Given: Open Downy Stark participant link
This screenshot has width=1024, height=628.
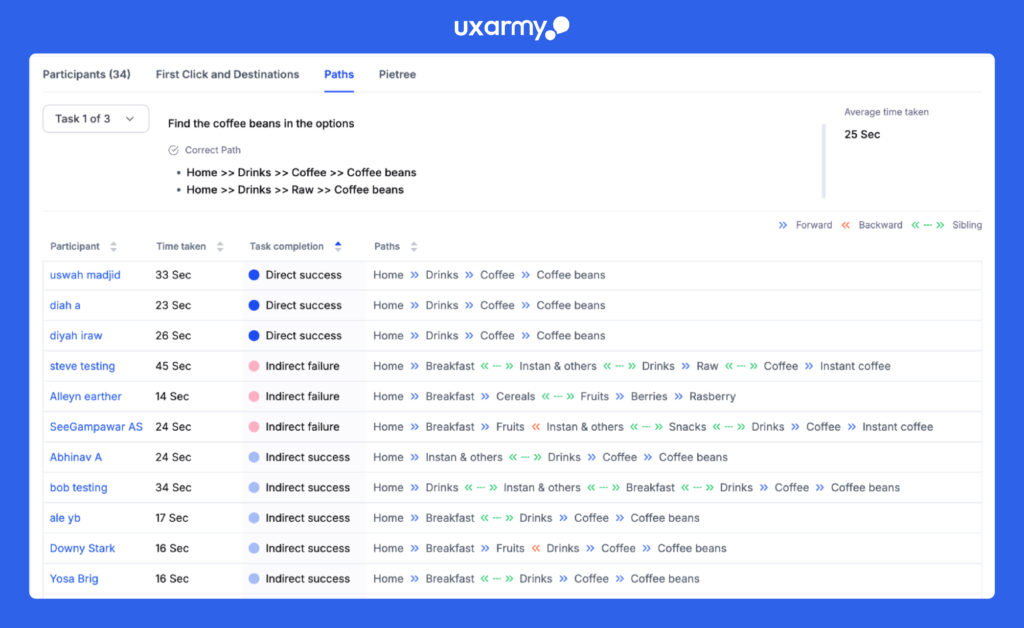Looking at the screenshot, I should (x=82, y=548).
